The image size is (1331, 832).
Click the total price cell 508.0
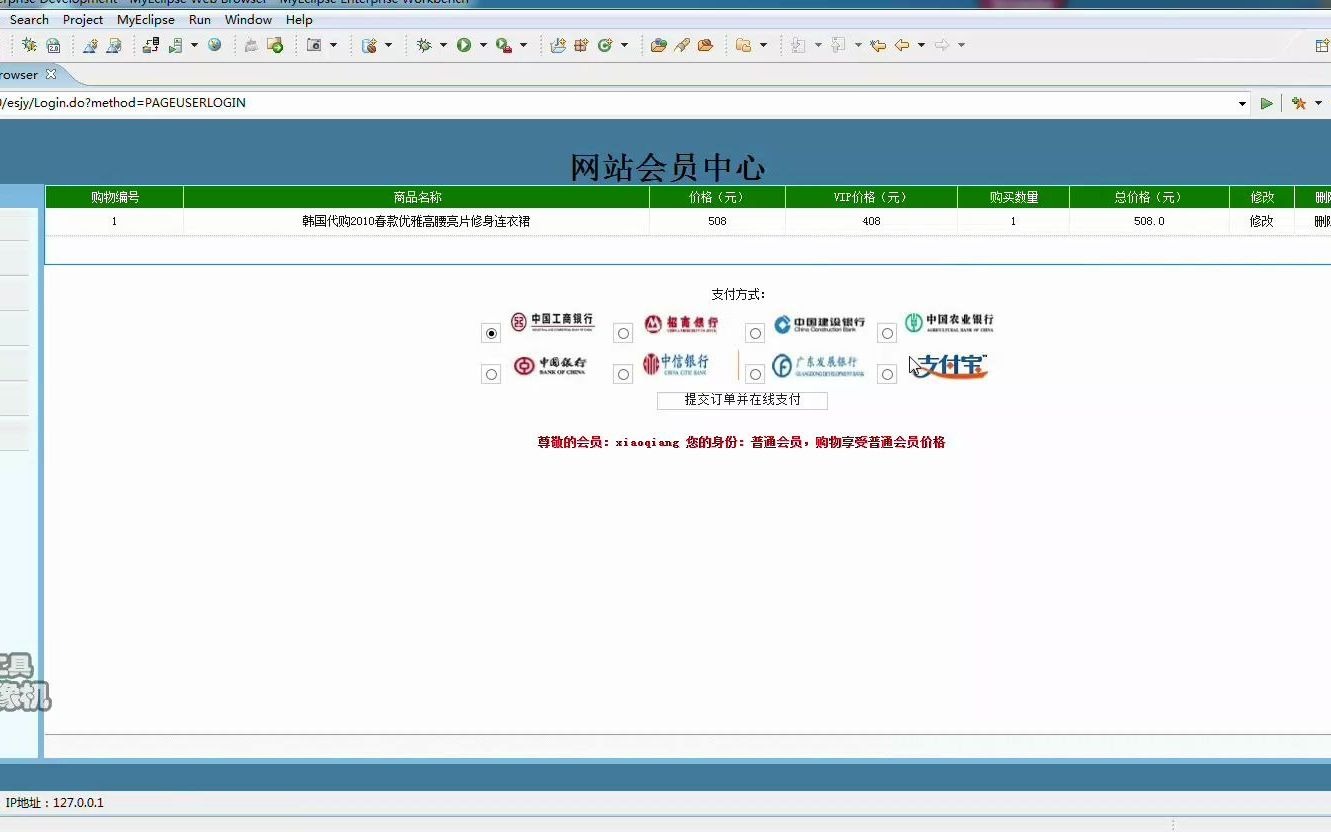pos(1149,221)
